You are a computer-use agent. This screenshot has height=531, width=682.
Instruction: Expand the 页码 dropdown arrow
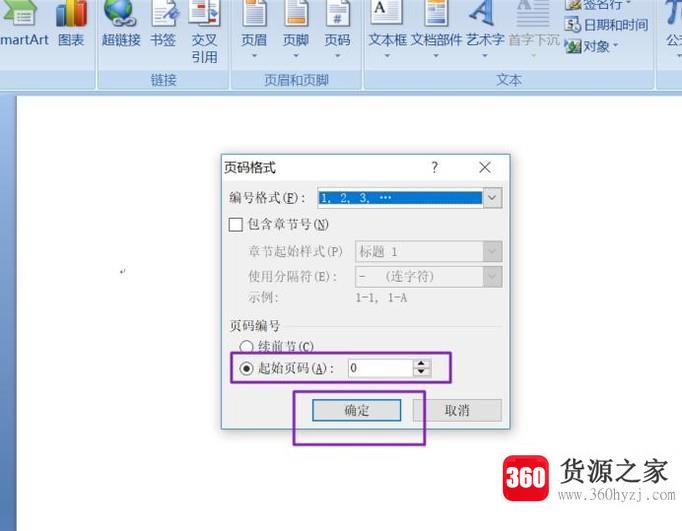pyautogui.click(x=338, y=56)
